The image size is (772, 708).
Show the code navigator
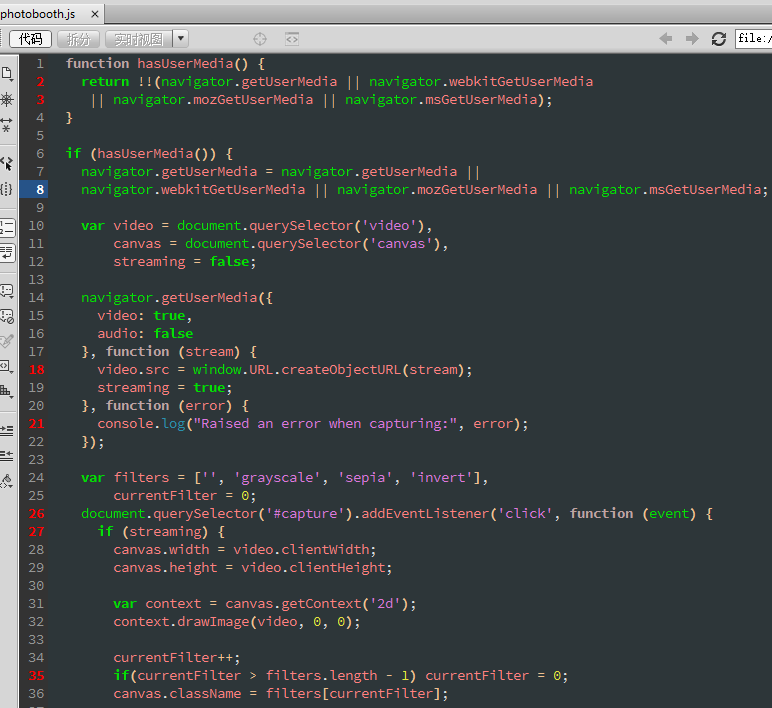pos(7,99)
